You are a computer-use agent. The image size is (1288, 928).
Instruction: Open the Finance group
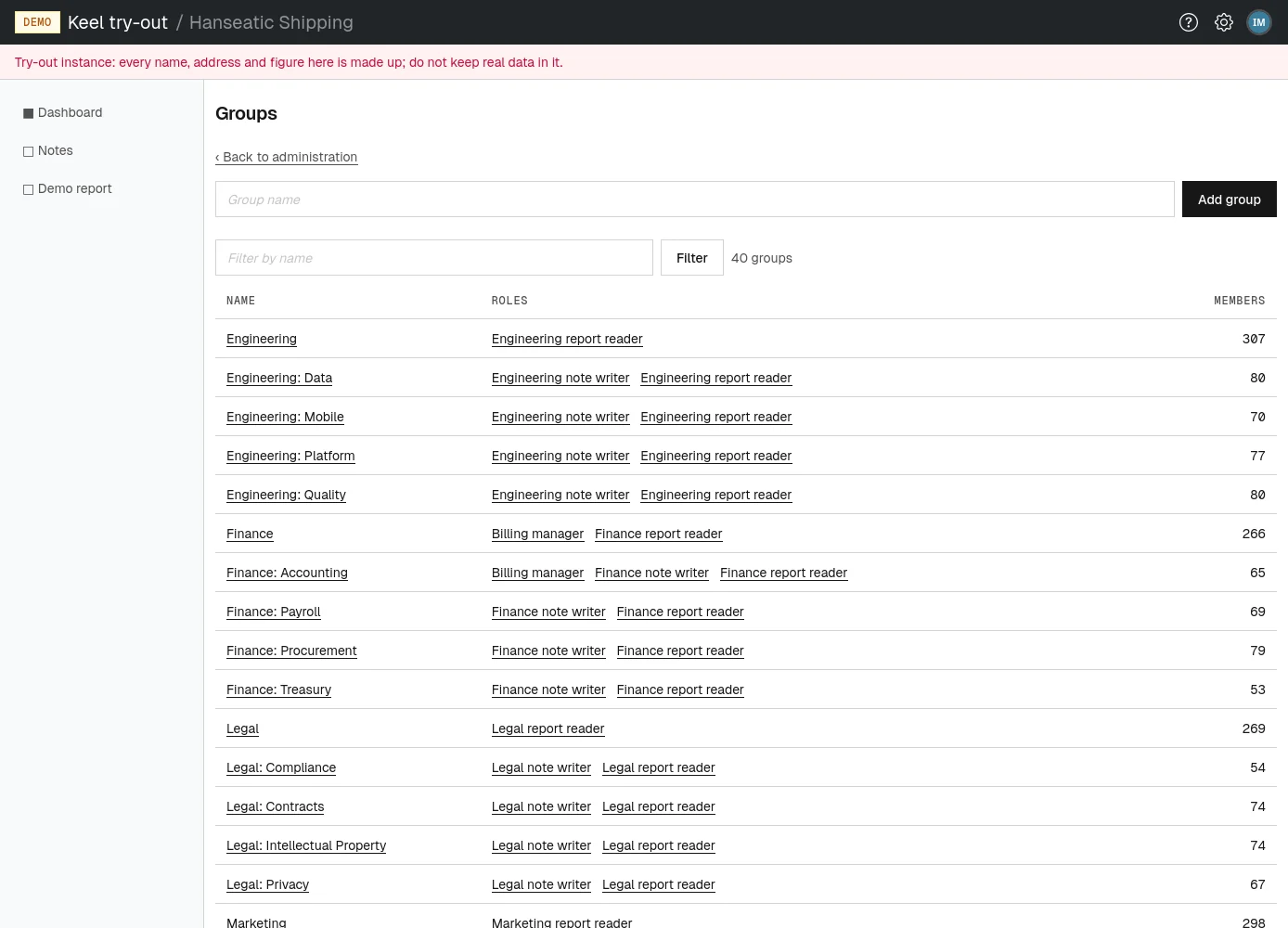tap(250, 534)
